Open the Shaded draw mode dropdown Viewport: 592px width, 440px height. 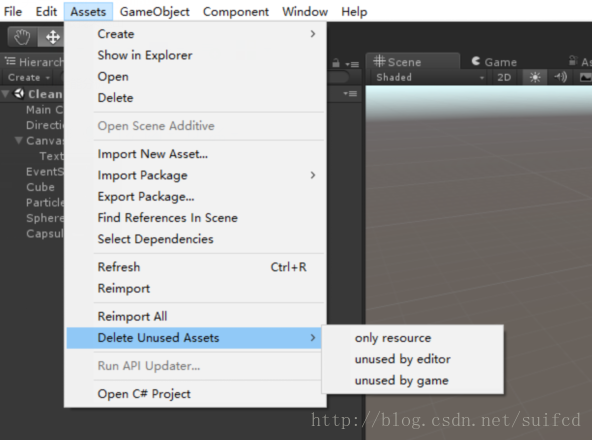tap(429, 77)
